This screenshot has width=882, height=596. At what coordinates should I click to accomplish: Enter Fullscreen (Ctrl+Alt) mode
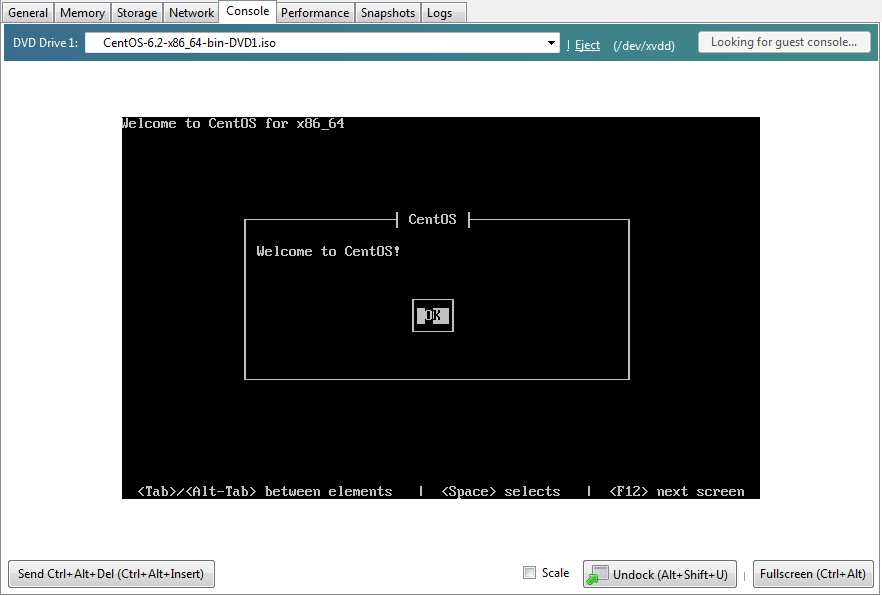click(813, 574)
